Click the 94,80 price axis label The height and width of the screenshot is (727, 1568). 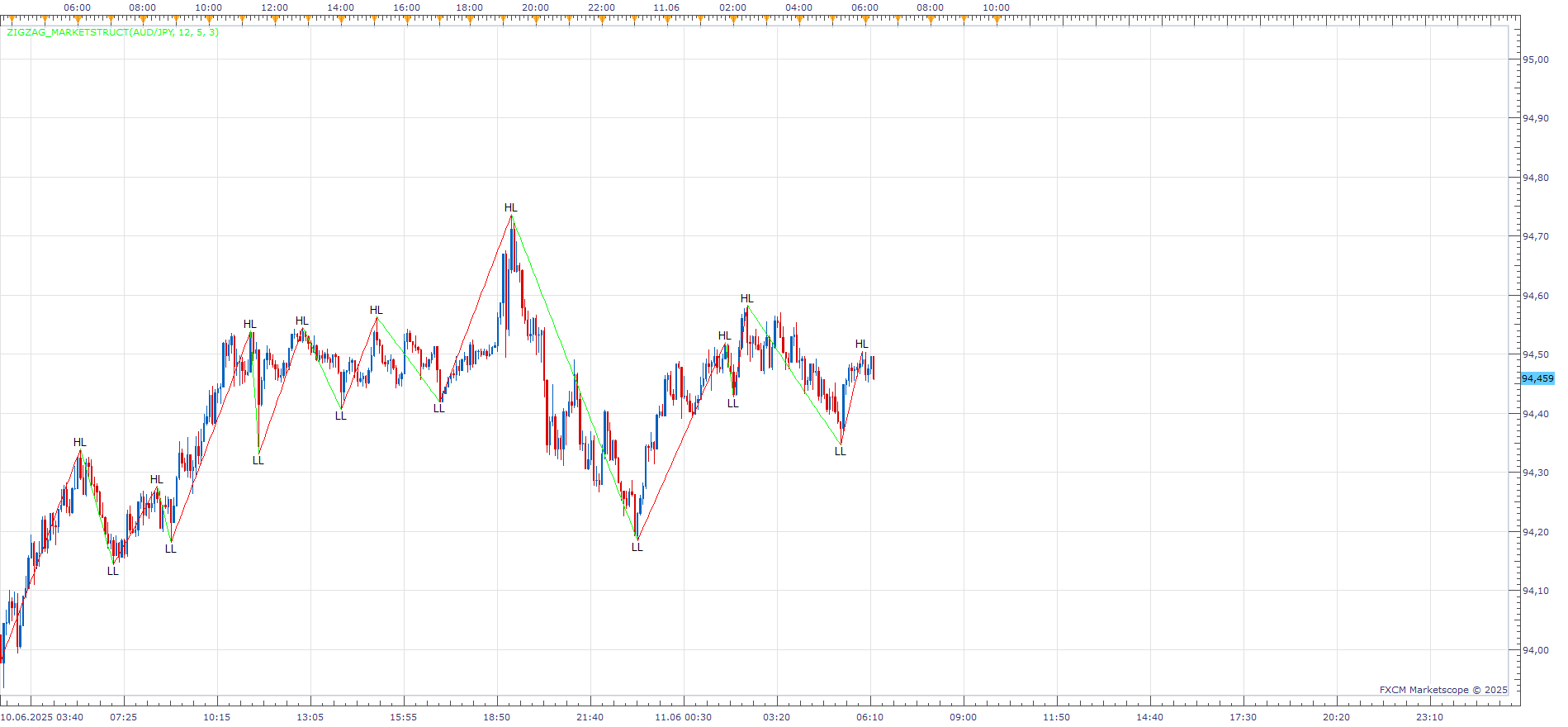(1535, 178)
